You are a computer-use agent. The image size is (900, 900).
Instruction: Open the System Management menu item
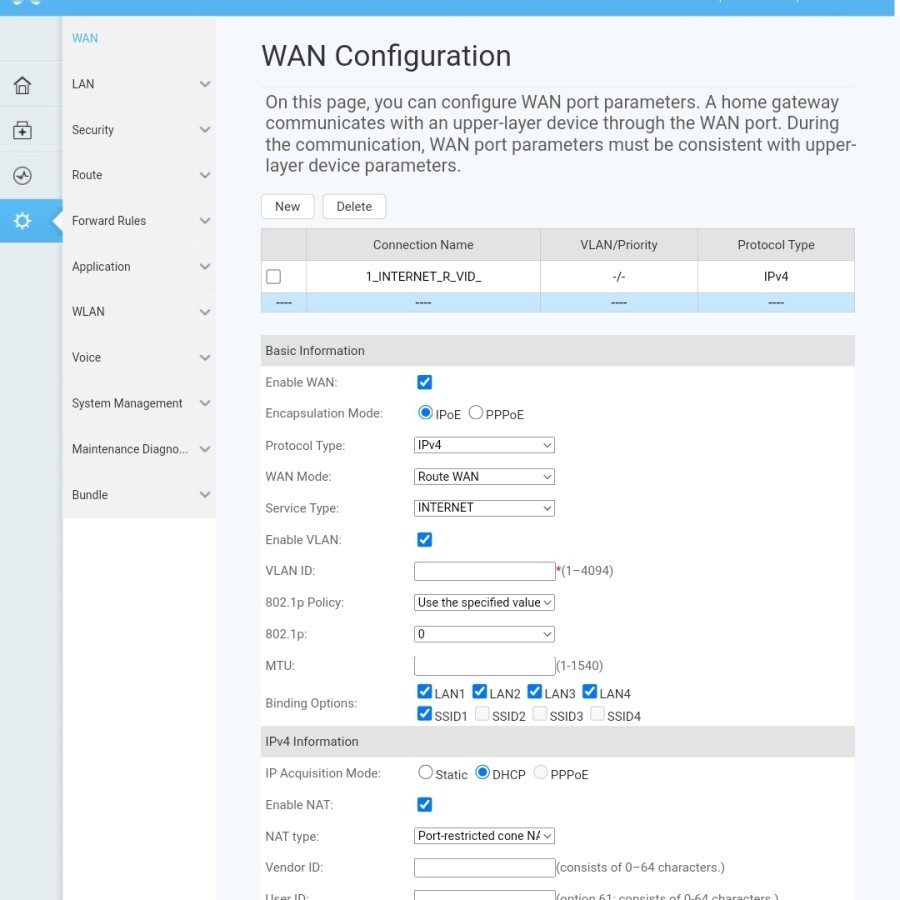coord(127,404)
